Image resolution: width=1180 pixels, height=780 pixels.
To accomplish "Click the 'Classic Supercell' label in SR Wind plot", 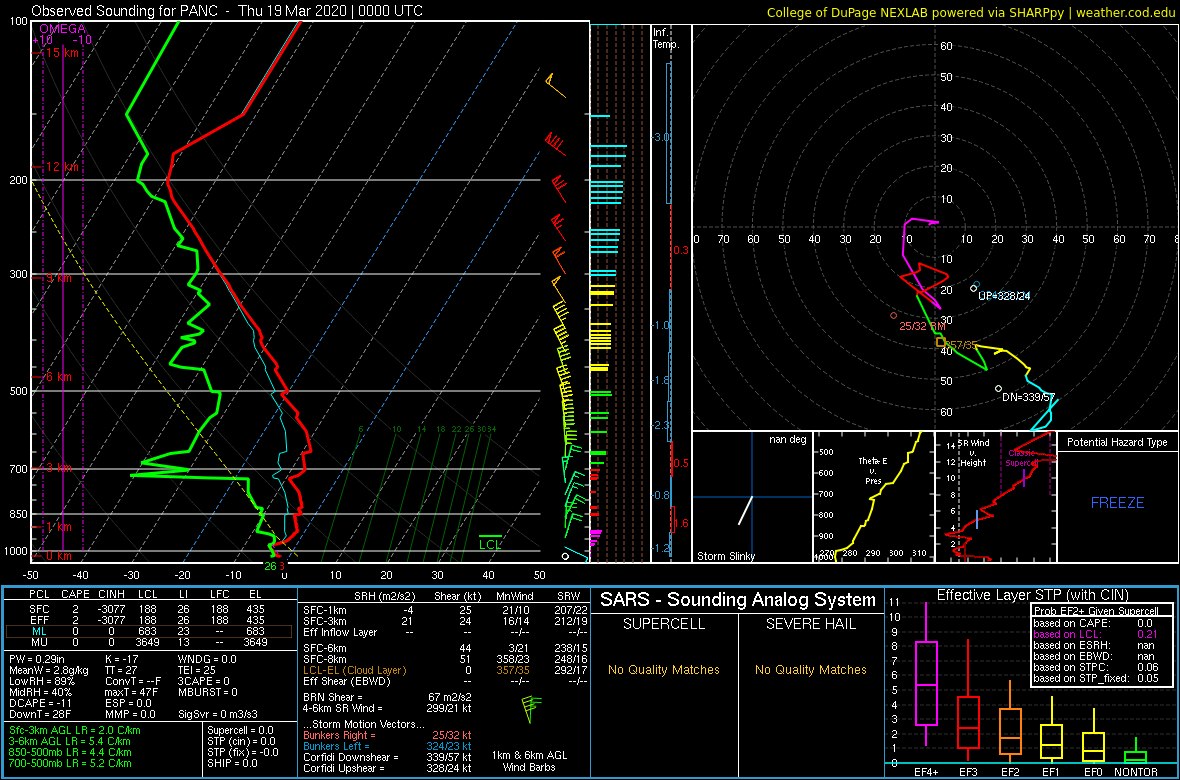I will (x=1023, y=458).
